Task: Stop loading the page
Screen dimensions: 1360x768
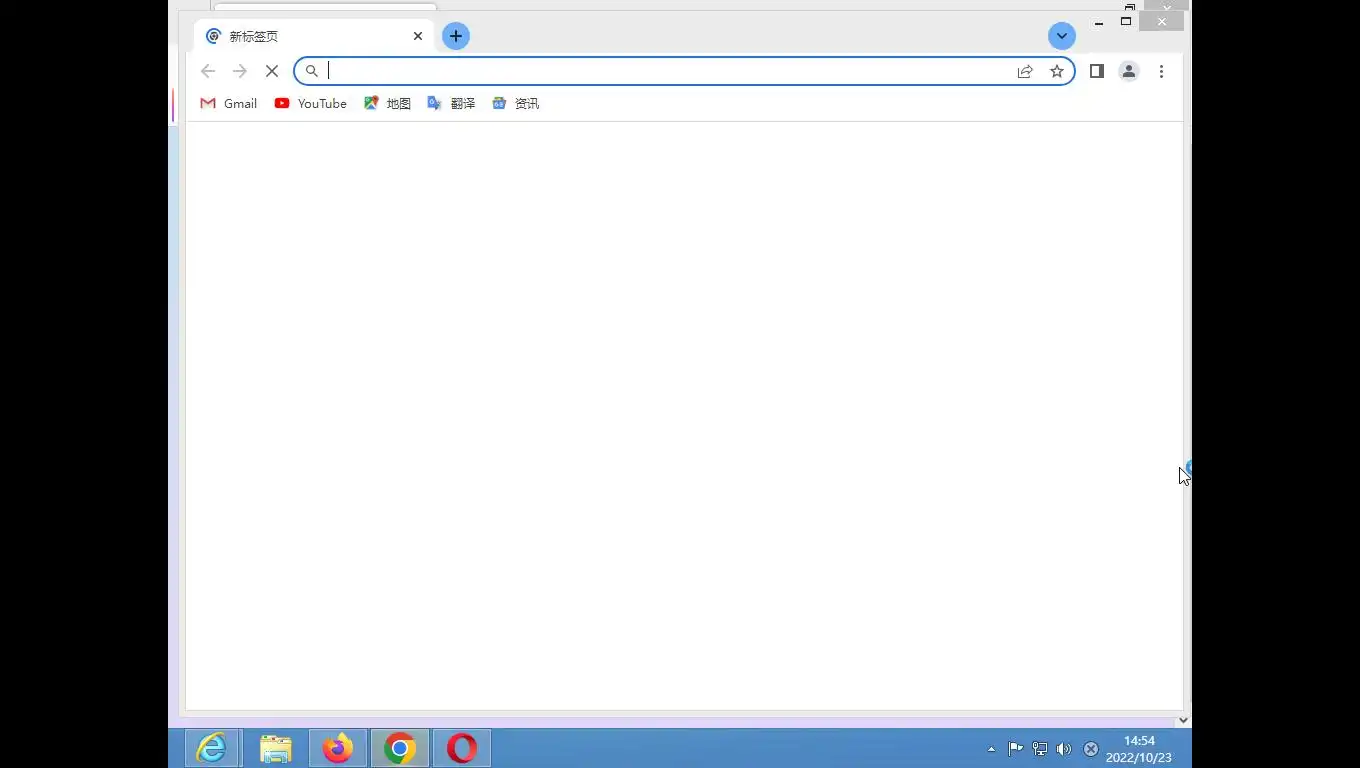Action: 272,71
